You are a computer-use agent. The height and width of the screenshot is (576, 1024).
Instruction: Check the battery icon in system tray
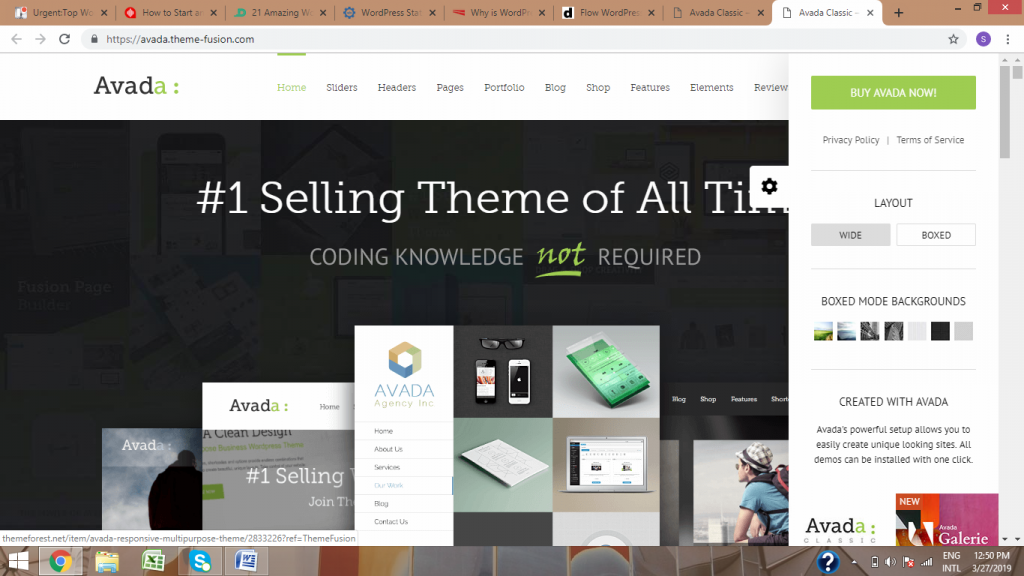(875, 562)
